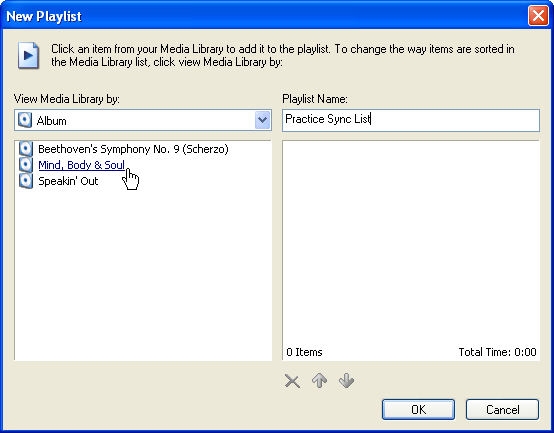Click the Album combo box field

pyautogui.click(x=143, y=120)
